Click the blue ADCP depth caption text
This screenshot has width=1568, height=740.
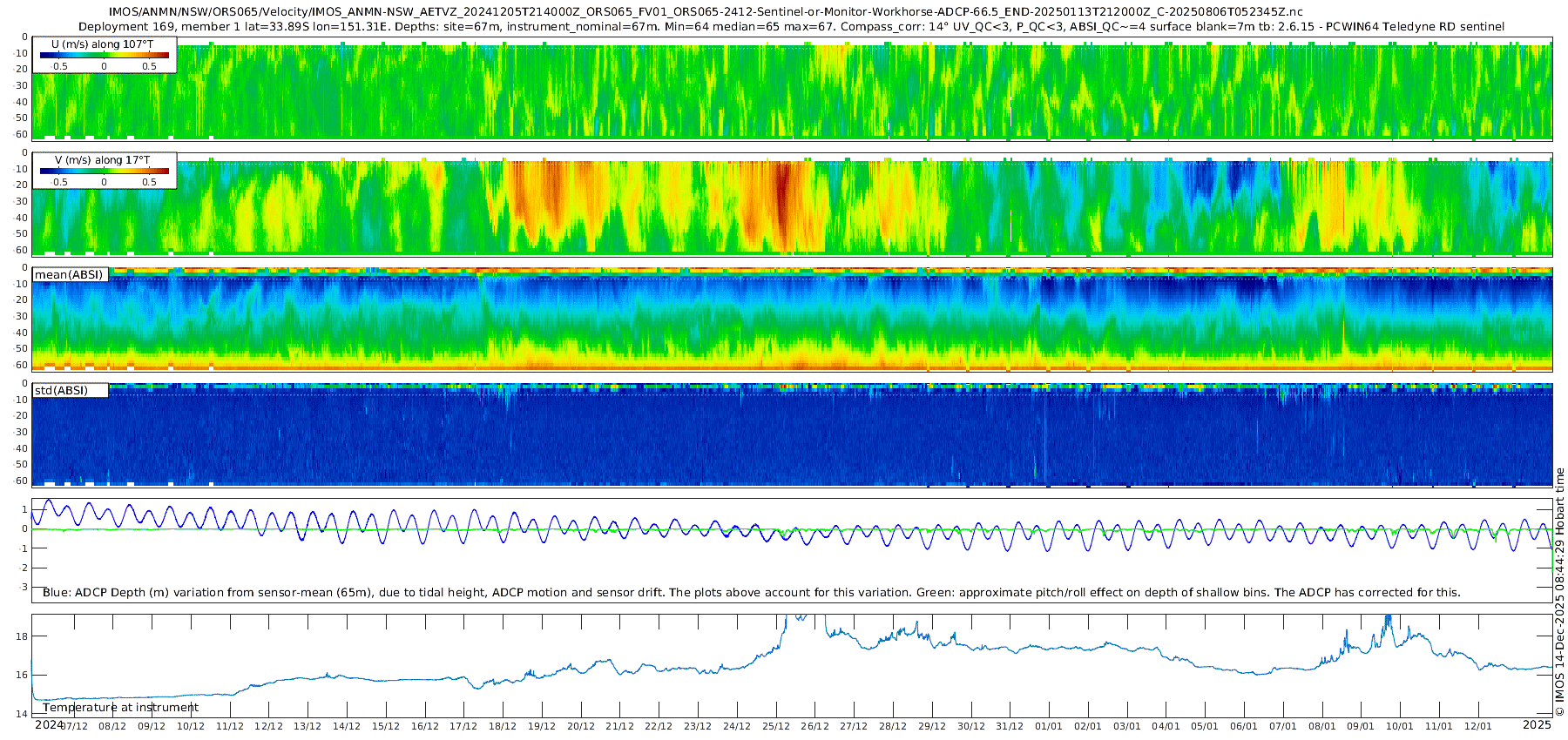[x=751, y=593]
